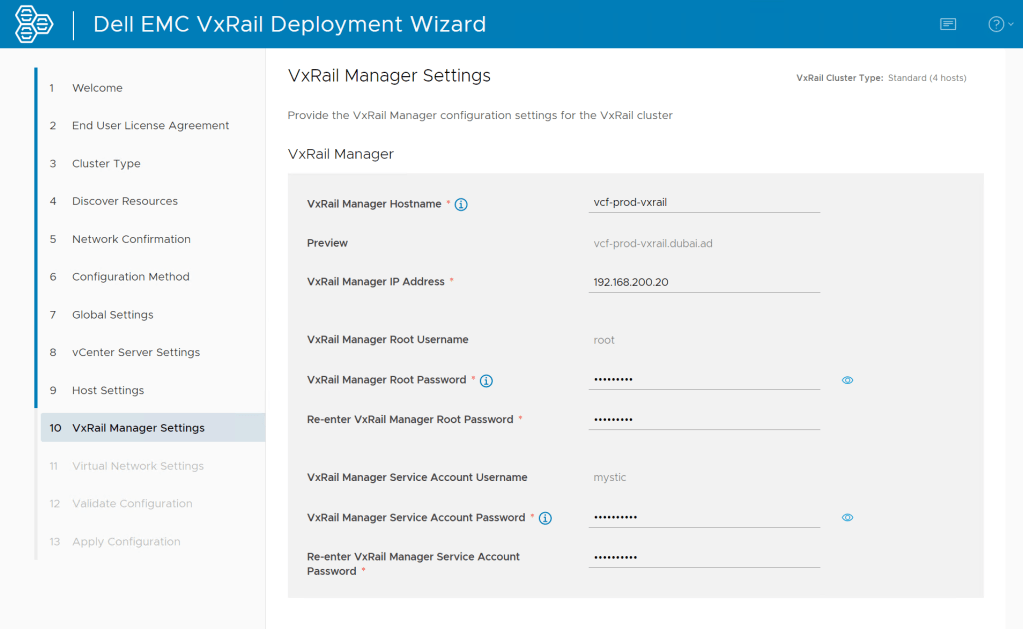Show info for VxRail Manager Root Password
1023x629 pixels.
486,381
